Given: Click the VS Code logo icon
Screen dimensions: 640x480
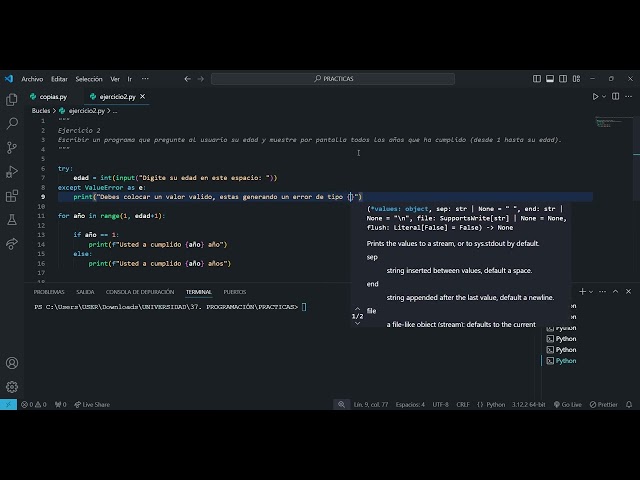Looking at the screenshot, I should tap(9, 79).
